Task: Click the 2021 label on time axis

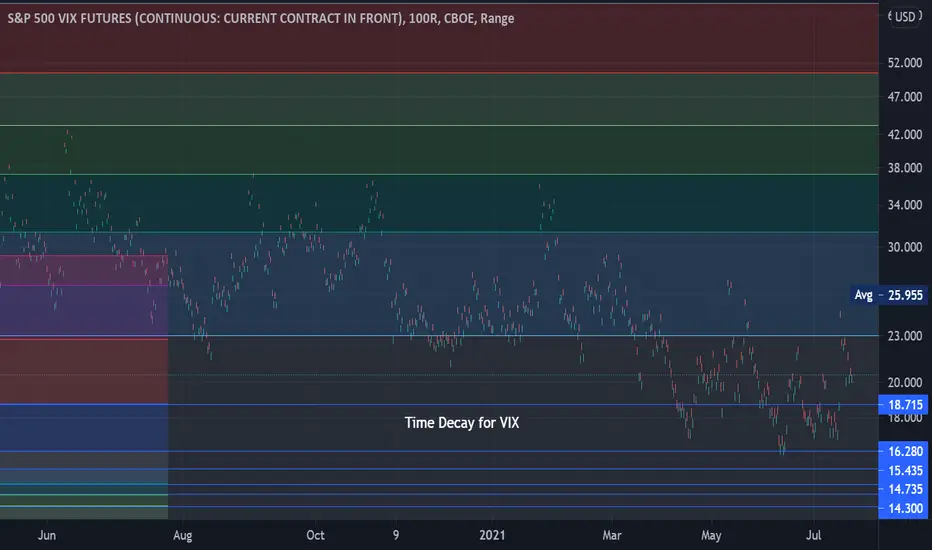Action: 492,535
